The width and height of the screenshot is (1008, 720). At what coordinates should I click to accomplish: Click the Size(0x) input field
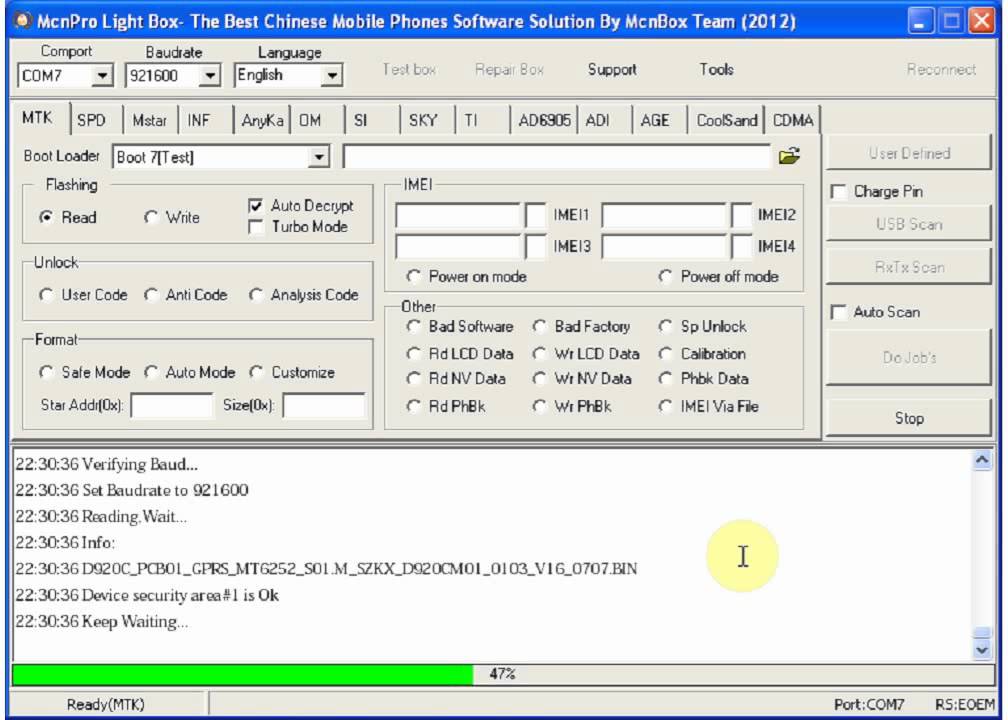tap(323, 406)
